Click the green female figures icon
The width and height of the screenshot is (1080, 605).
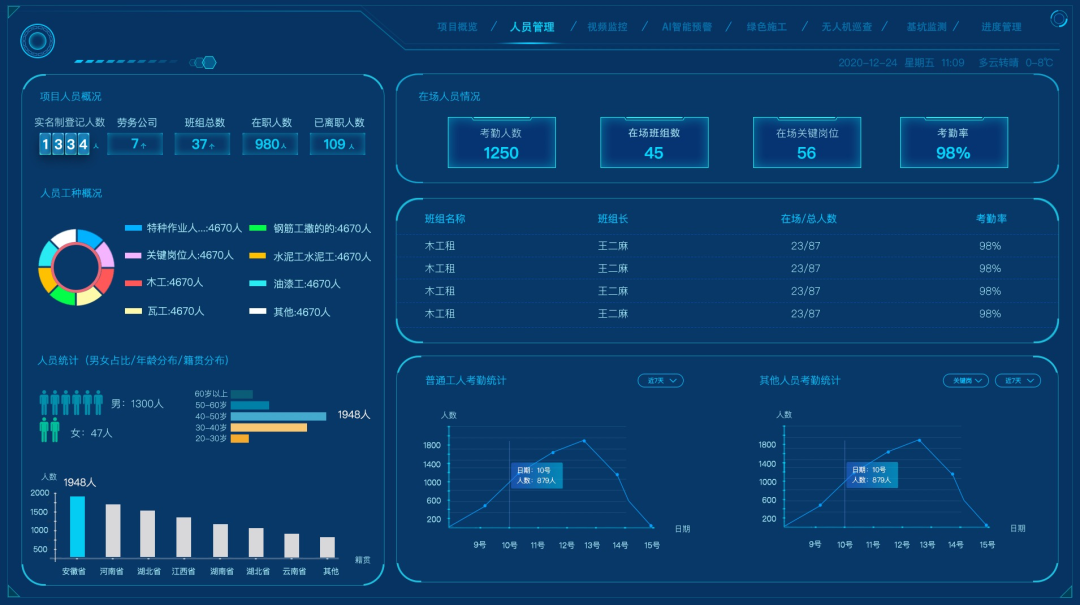[49, 431]
